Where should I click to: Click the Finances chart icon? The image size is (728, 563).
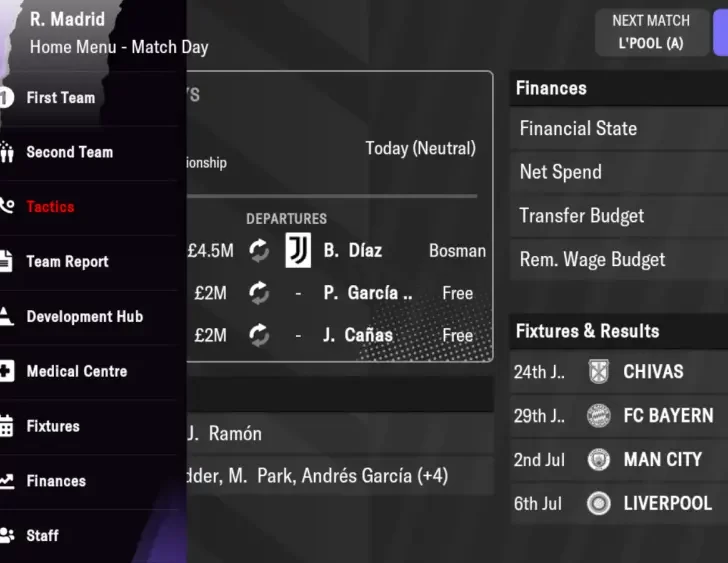click(x=6, y=481)
